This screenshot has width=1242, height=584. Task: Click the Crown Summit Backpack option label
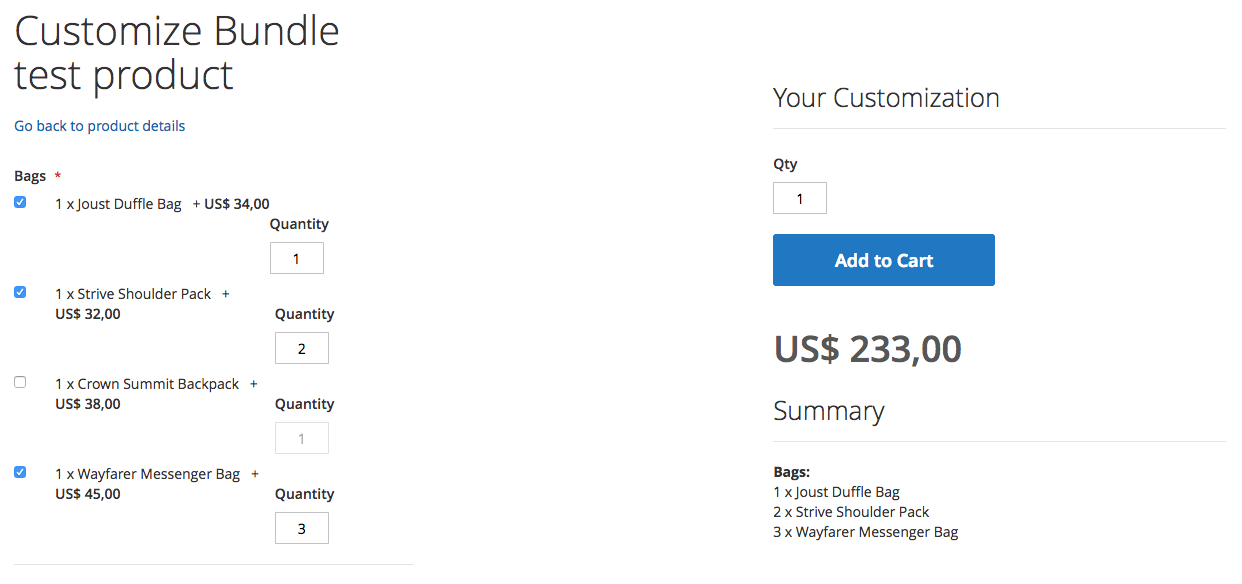click(x=147, y=384)
